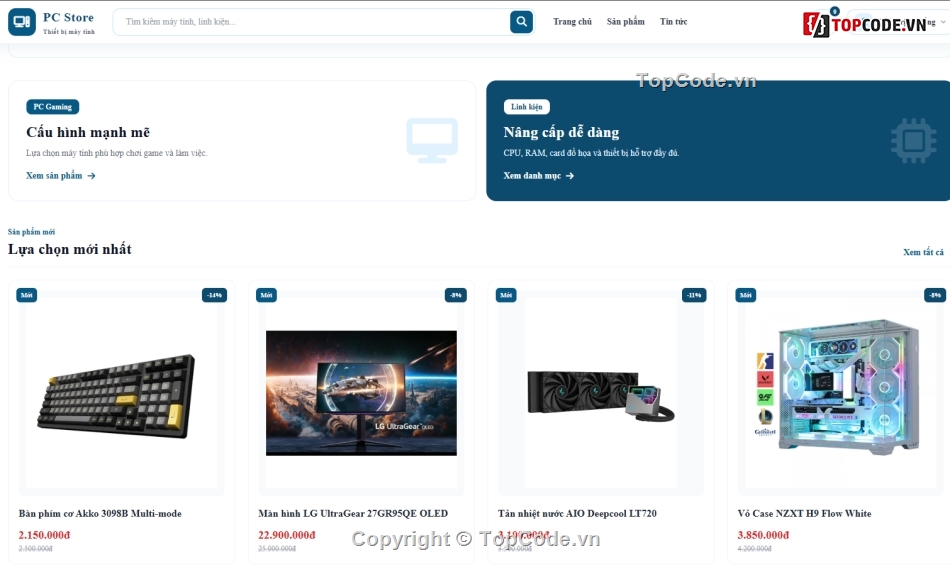Image resolution: width=950 pixels, height=567 pixels.
Task: Click the magnifier search button
Action: 521,22
